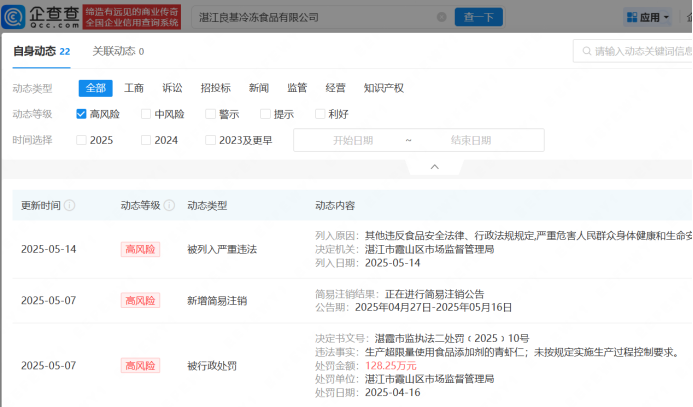Click the info icon next to 动态等级
Viewport: 693px width, 407px height.
168,205
